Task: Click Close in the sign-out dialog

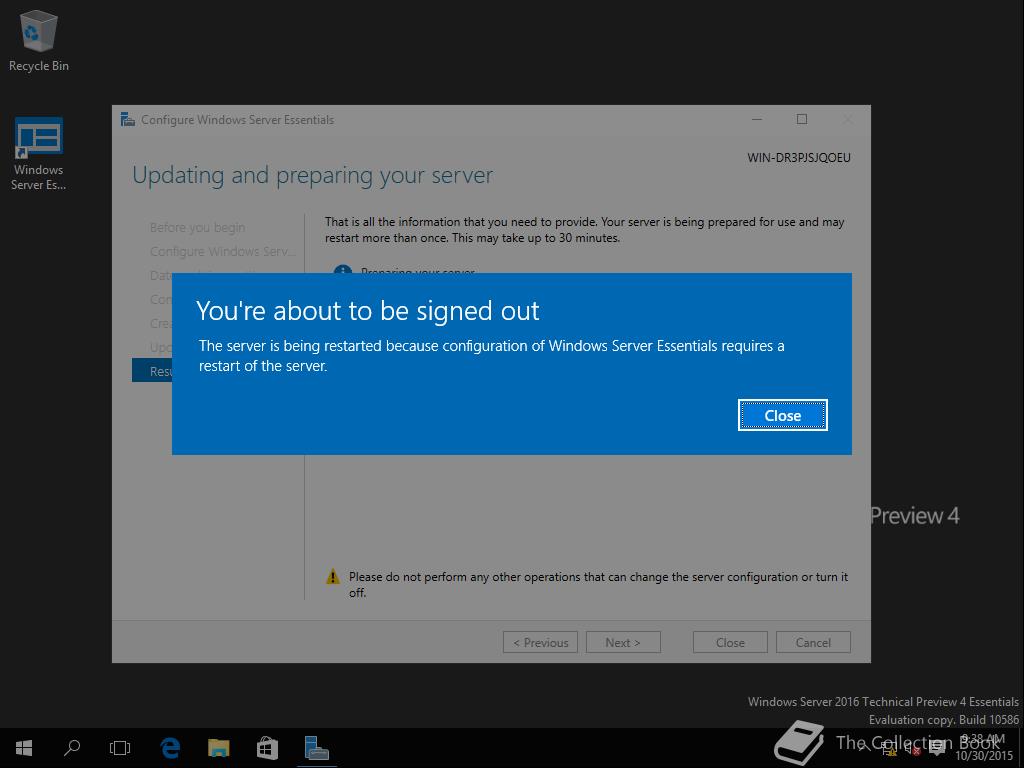Action: point(782,415)
